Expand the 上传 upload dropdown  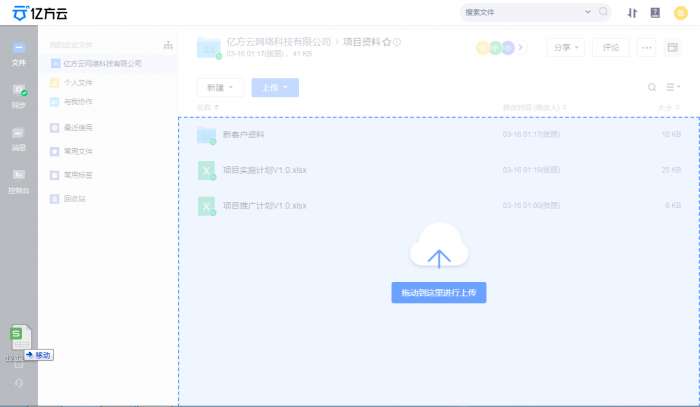(x=274, y=88)
